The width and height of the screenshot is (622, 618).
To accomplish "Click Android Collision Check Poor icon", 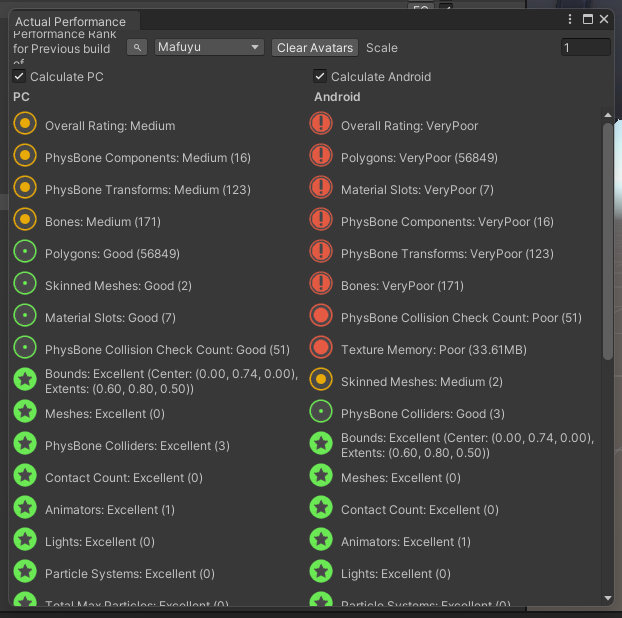I will [321, 315].
